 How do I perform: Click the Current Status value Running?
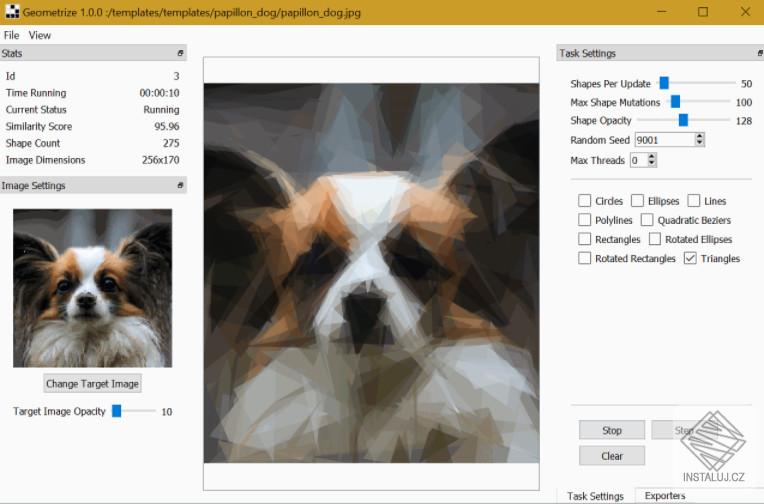point(161,110)
